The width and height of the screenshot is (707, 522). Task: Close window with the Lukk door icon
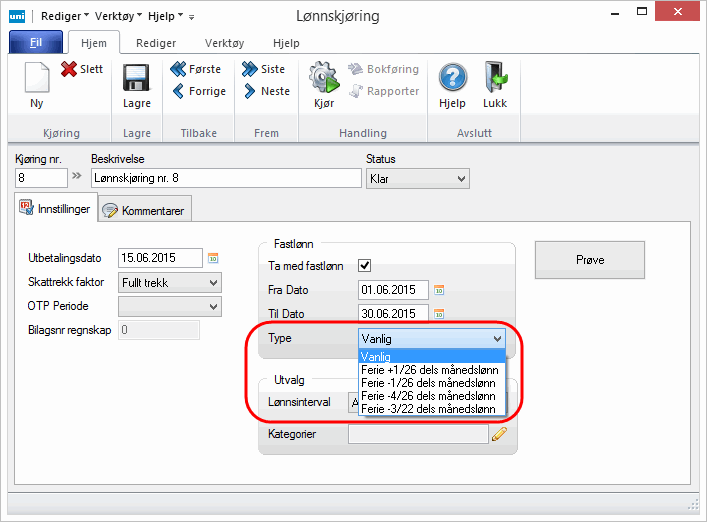tap(495, 78)
